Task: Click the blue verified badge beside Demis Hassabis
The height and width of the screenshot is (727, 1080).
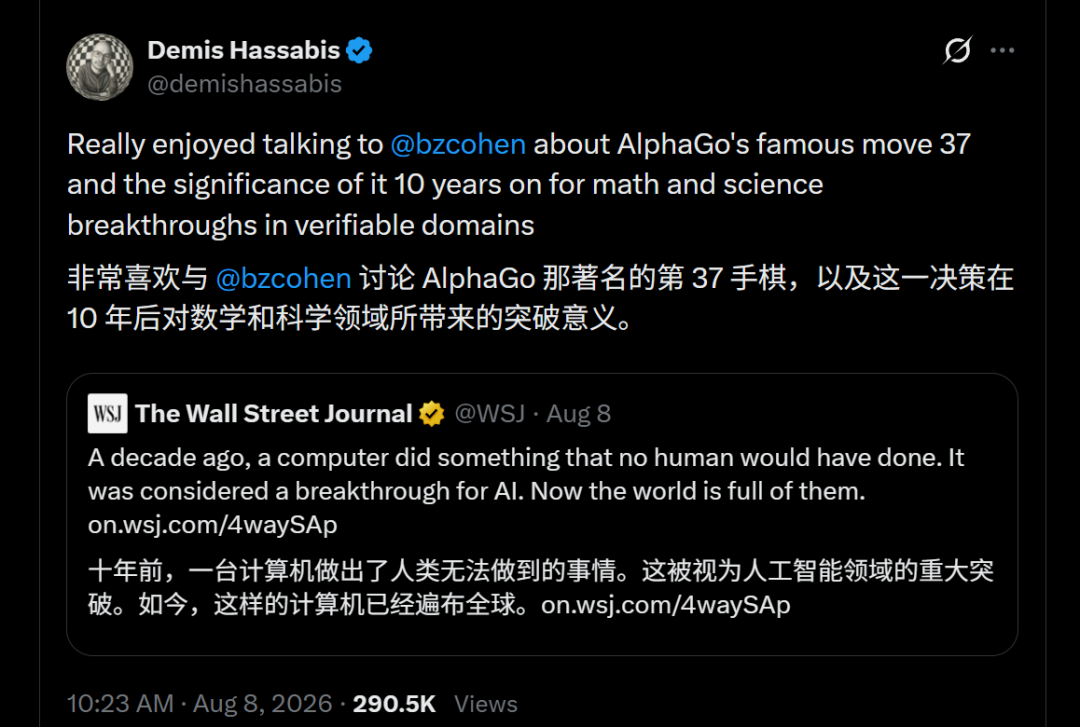Action: [359, 50]
